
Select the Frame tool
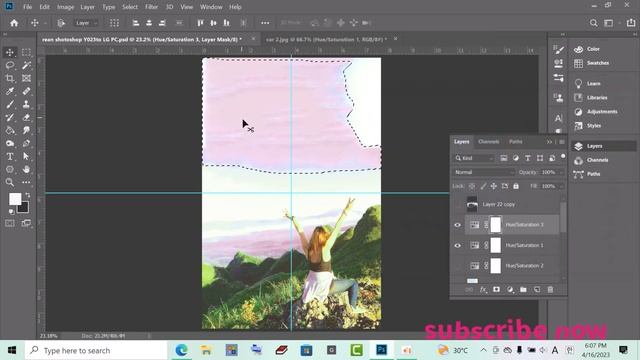26,78
